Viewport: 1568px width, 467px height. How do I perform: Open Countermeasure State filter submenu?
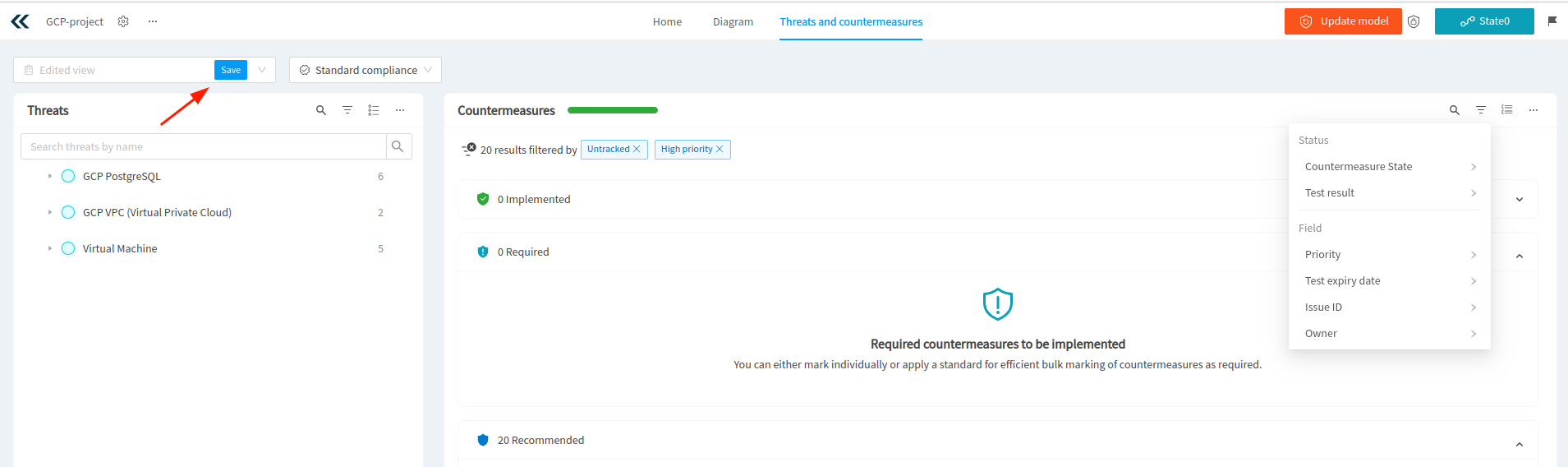click(x=1390, y=166)
